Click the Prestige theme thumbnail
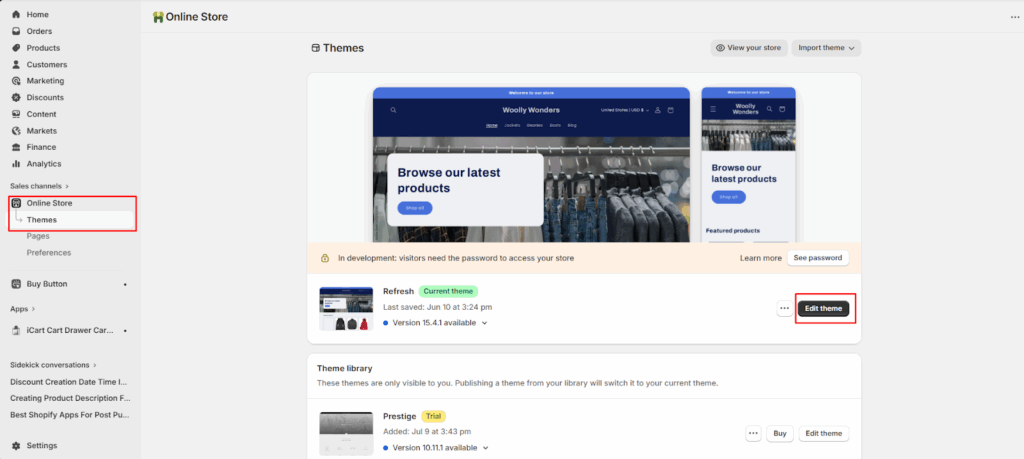Screen dimensions: 1024x459 pyautogui.click(x=344, y=434)
